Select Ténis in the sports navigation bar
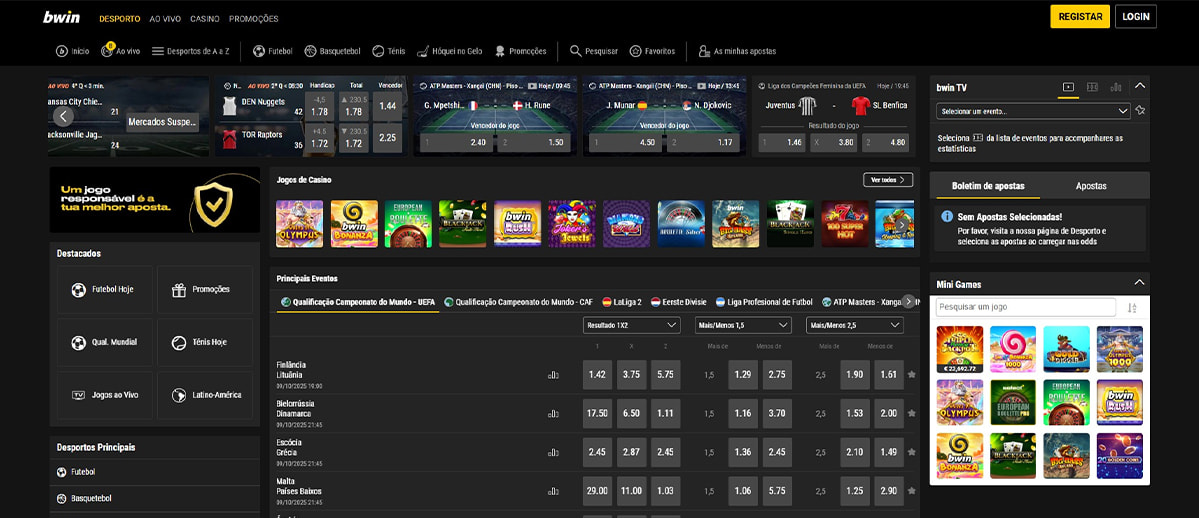The height and width of the screenshot is (518, 1199). 388,51
